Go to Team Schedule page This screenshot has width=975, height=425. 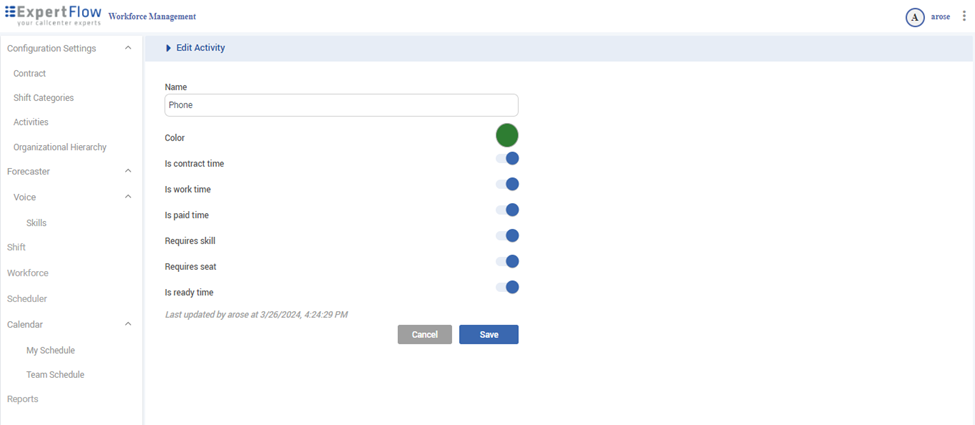pos(55,375)
